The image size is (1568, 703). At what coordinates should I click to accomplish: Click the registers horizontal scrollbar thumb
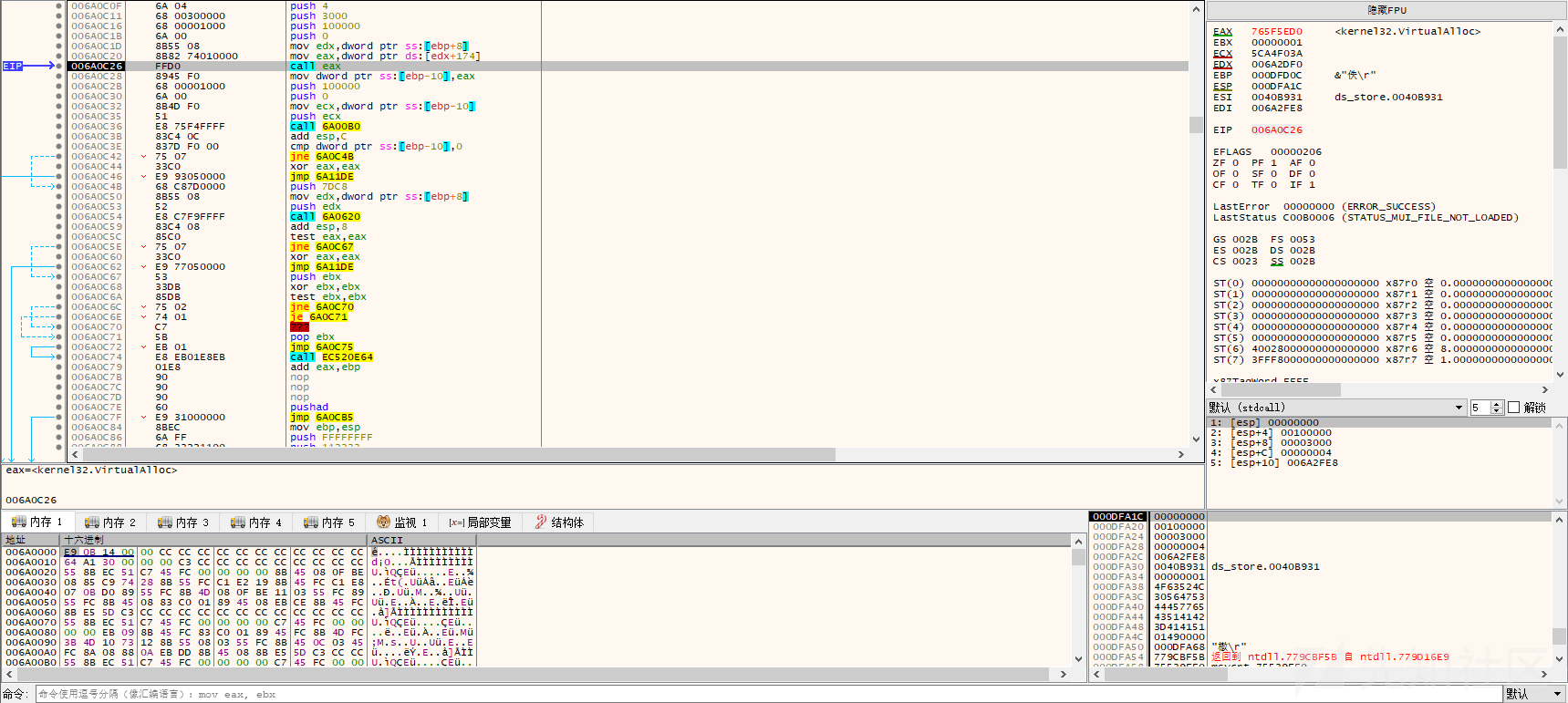click(x=1281, y=389)
